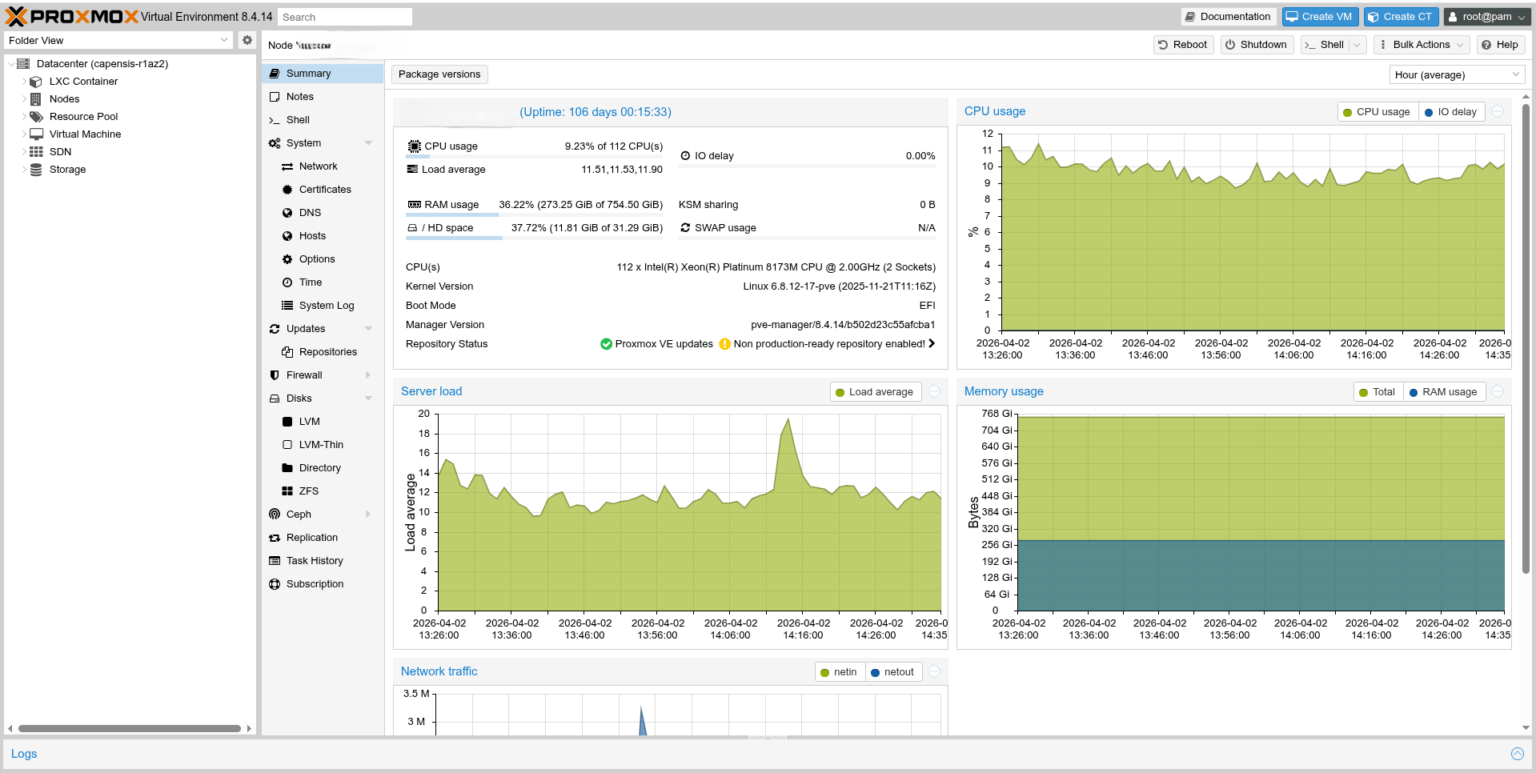This screenshot has height=773, width=1536.
Task: Click the Firewall shield icon
Action: point(275,375)
